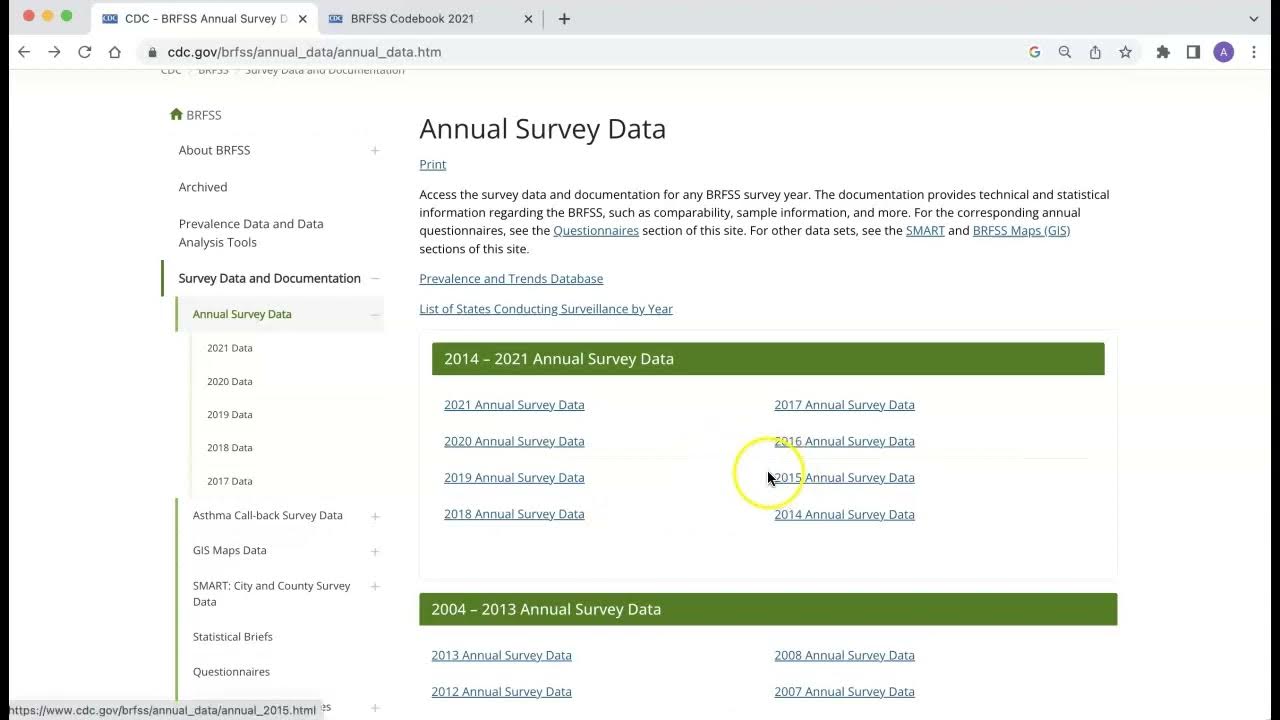This screenshot has height=720, width=1280.
Task: Open the 2021 Annual Survey Data link
Action: click(514, 405)
